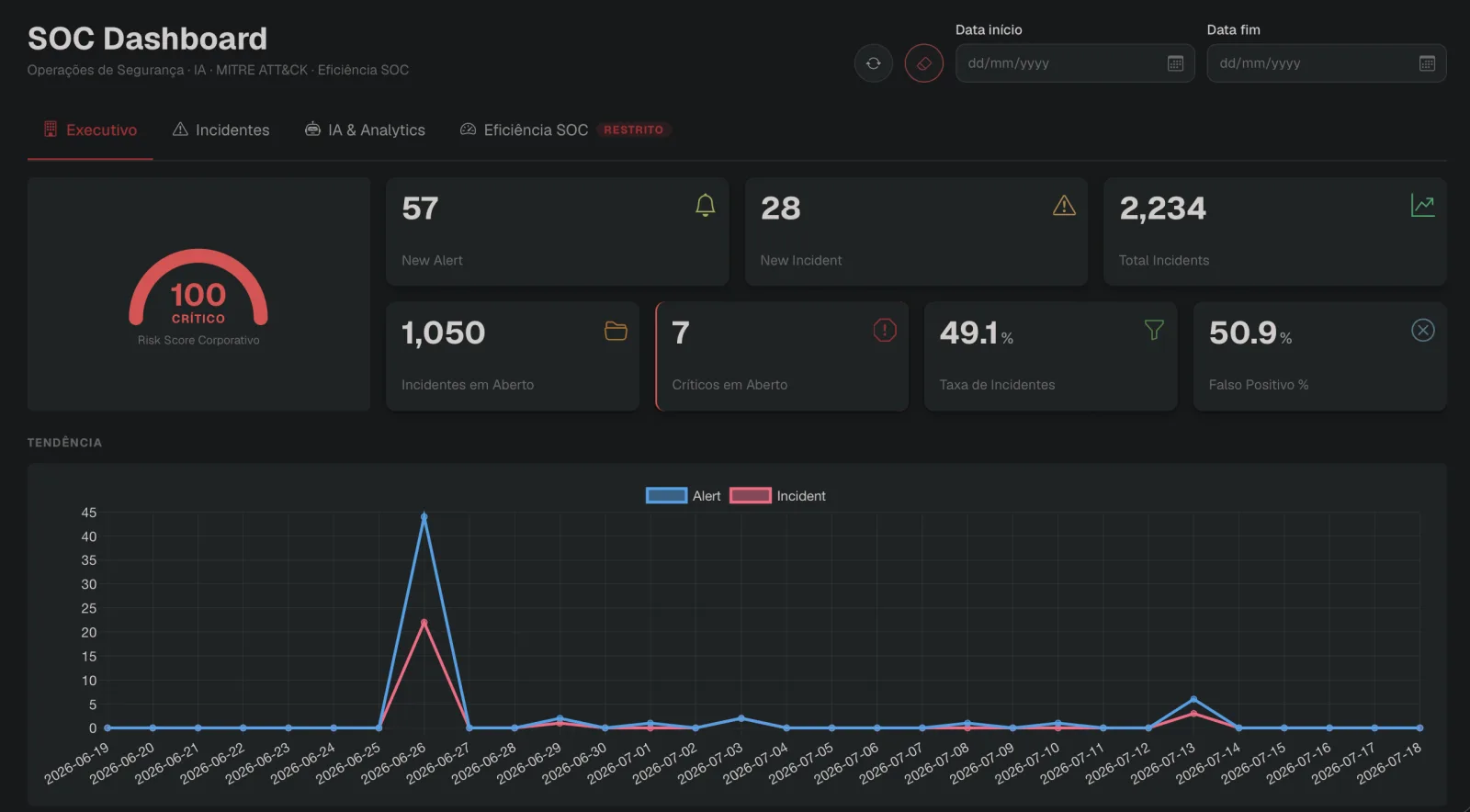This screenshot has height=812, width=1470.
Task: Click the Data fim date input
Action: pyautogui.click(x=1326, y=63)
